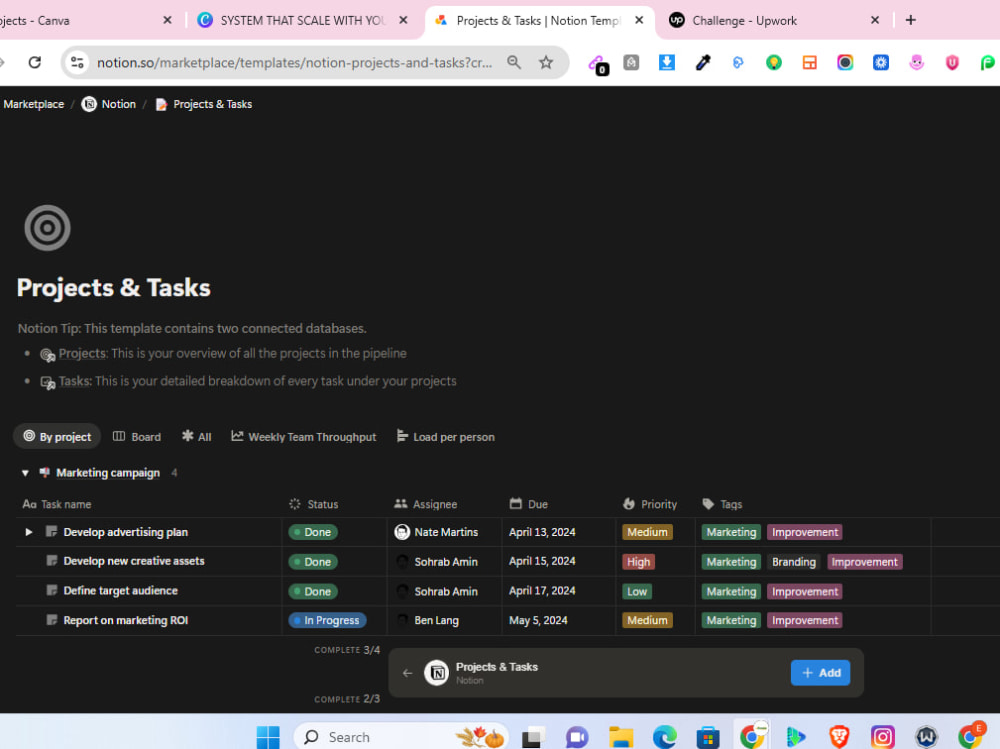
Task: Open File Explorer from taskbar
Action: click(621, 737)
